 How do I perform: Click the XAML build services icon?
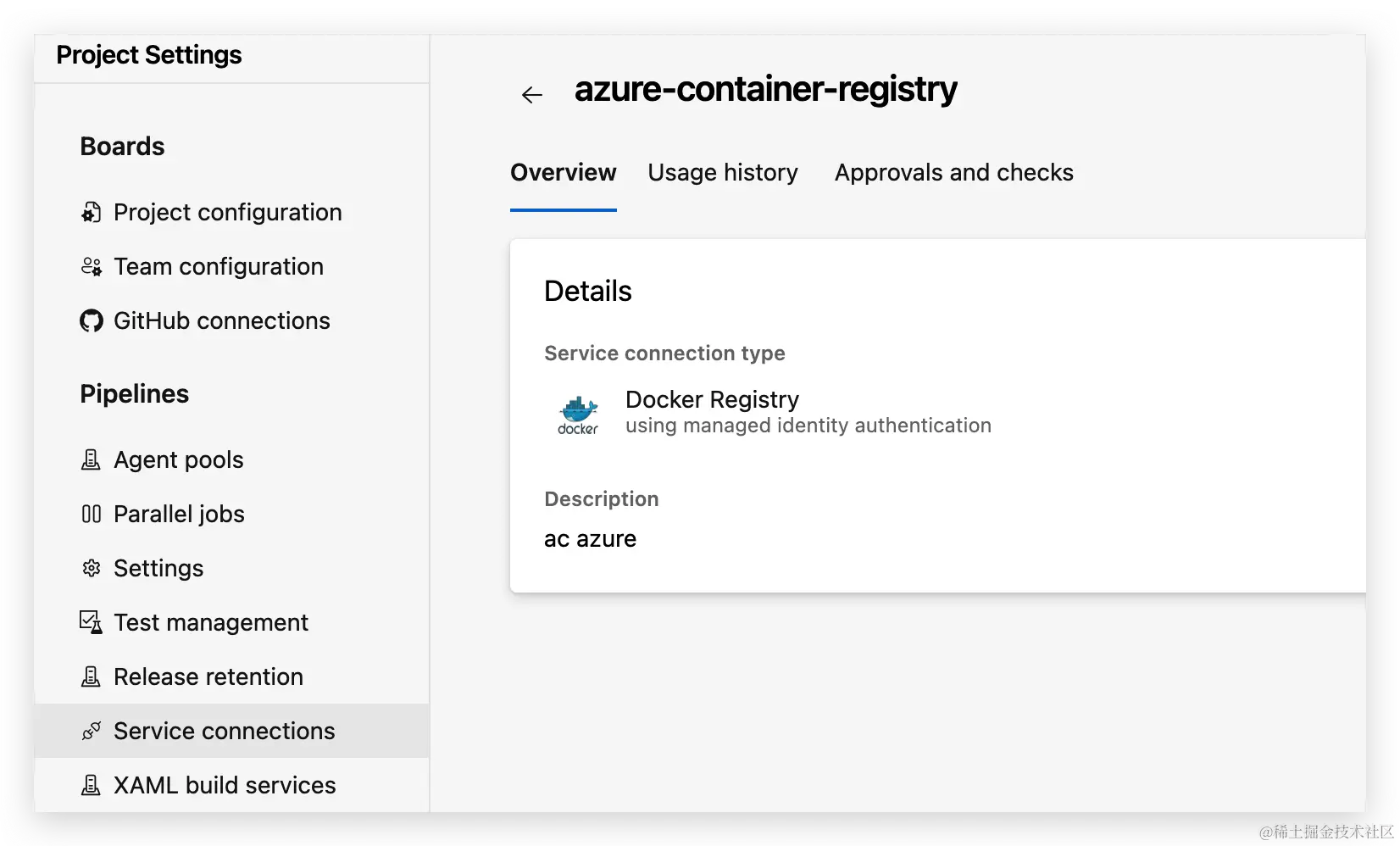91,785
